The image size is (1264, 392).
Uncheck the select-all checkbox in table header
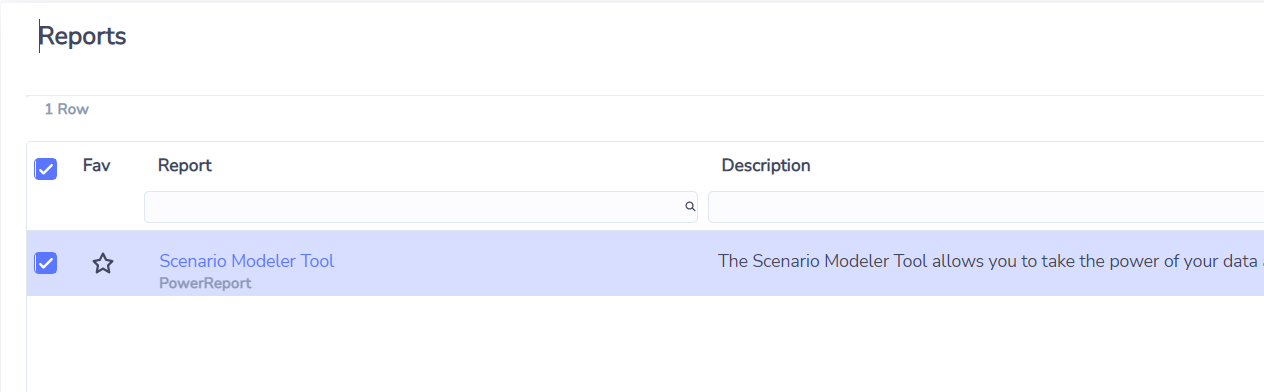click(46, 169)
